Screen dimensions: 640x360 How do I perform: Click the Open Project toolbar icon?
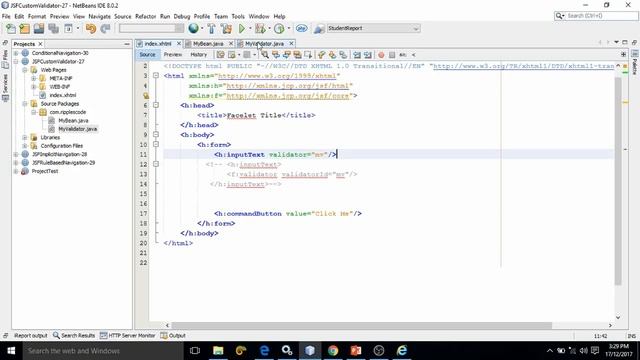coord(39,29)
